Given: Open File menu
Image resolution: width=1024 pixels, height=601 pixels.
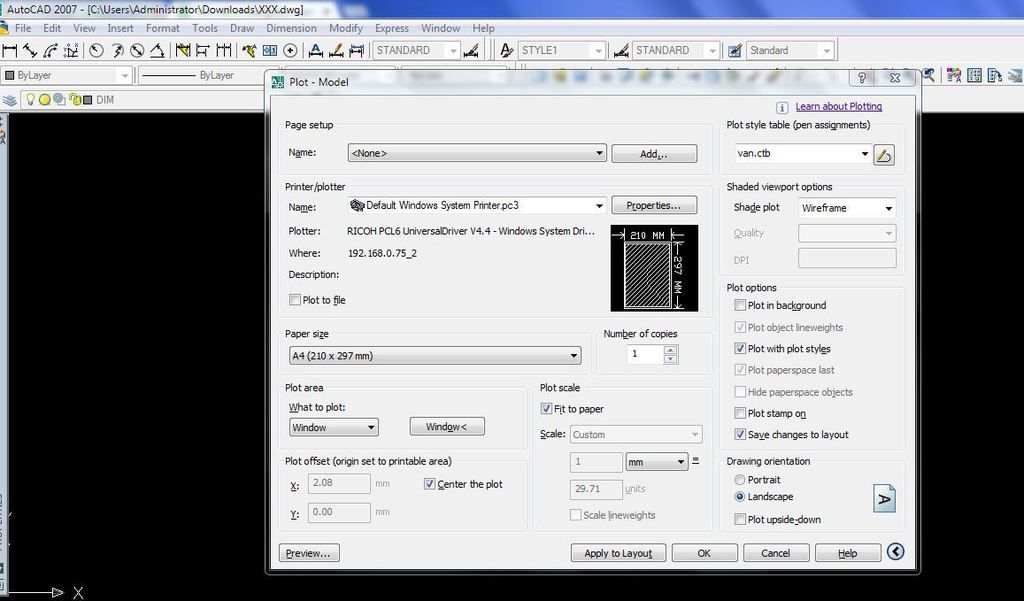Looking at the screenshot, I should (x=23, y=28).
